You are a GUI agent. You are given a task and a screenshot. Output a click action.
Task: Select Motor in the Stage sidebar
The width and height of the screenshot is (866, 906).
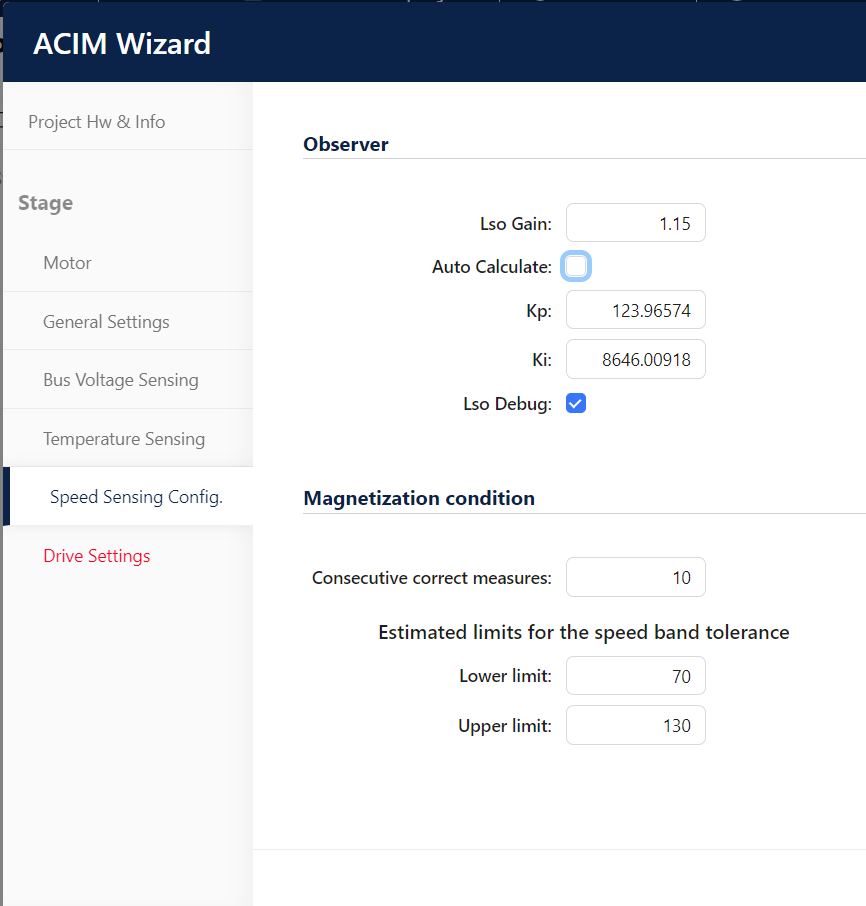point(68,263)
